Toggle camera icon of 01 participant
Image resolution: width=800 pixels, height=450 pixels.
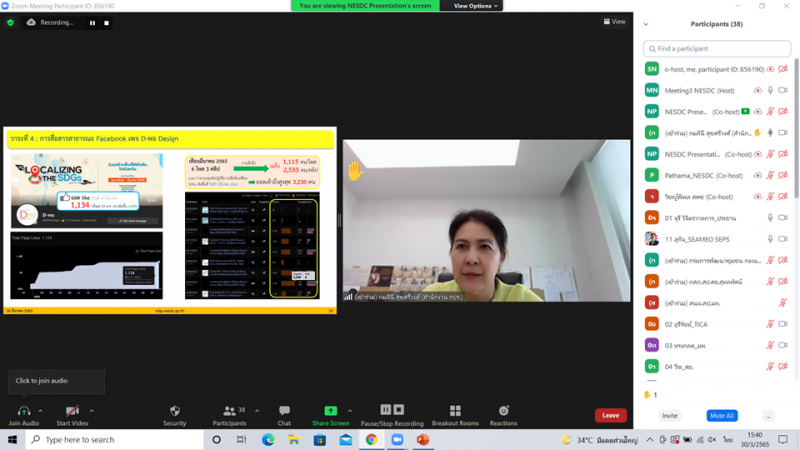(x=783, y=218)
